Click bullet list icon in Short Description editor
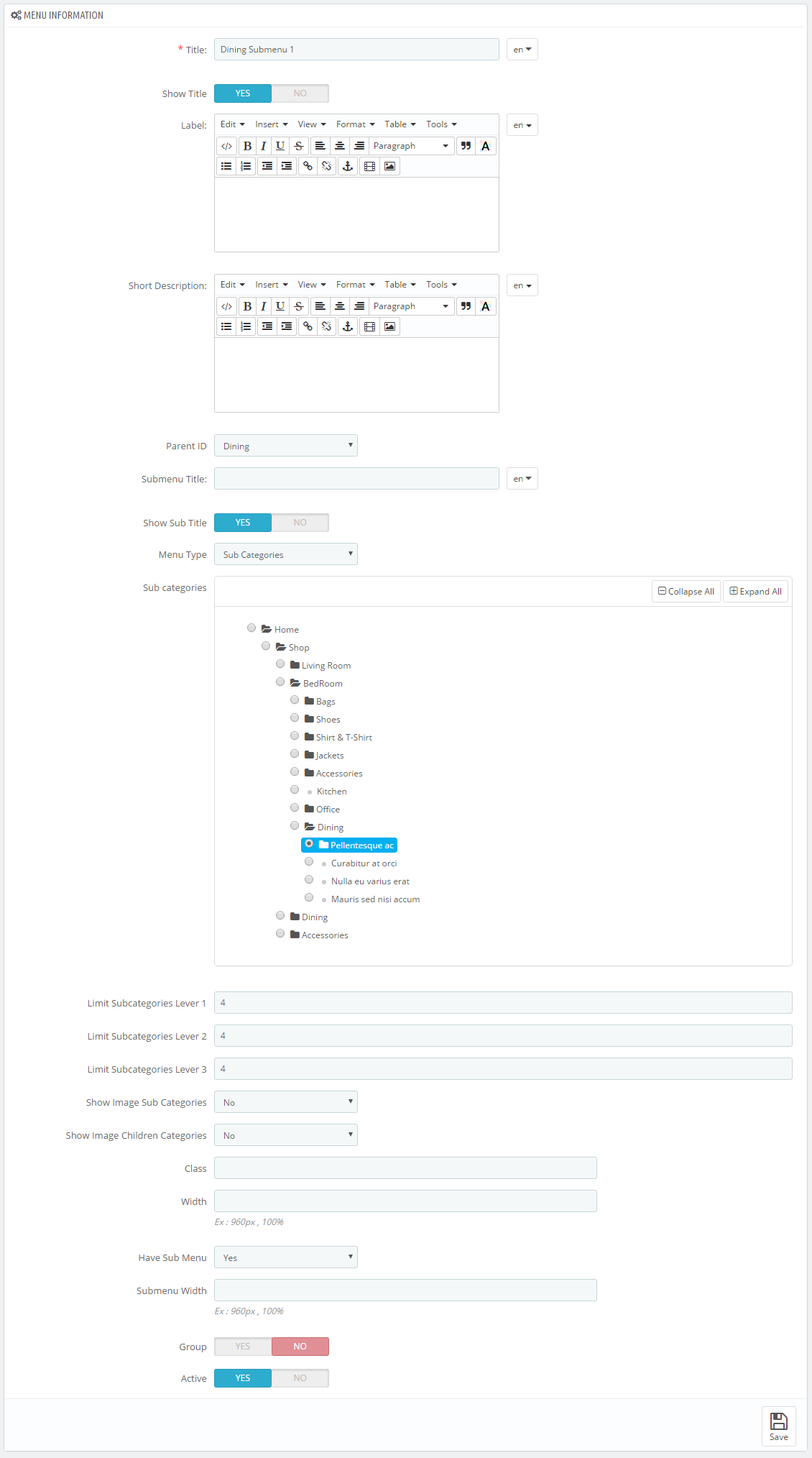The image size is (812, 1458). tap(226, 326)
